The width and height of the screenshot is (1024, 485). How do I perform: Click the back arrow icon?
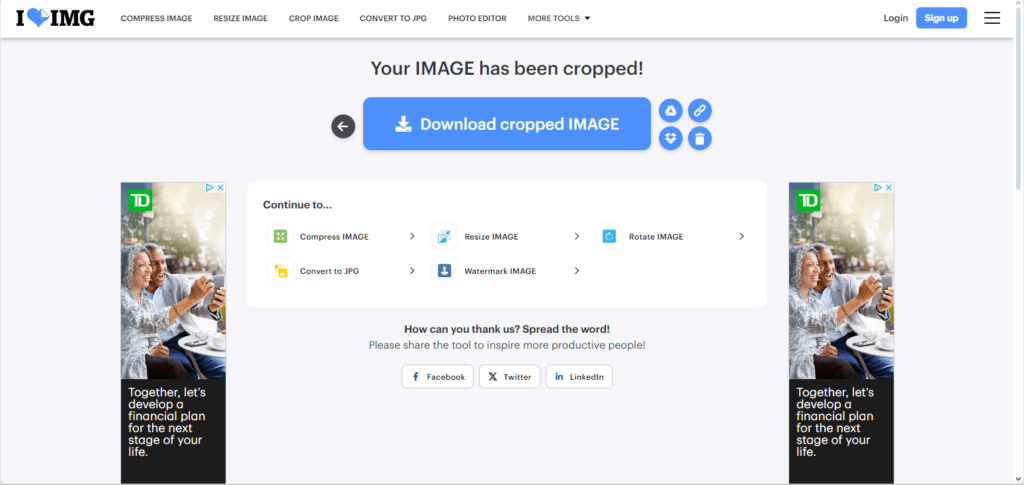click(343, 126)
